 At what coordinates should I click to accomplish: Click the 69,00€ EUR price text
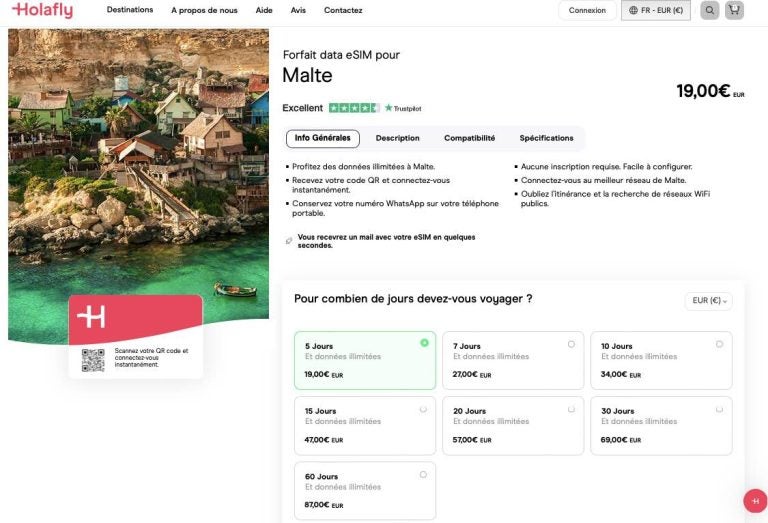tap(621, 440)
